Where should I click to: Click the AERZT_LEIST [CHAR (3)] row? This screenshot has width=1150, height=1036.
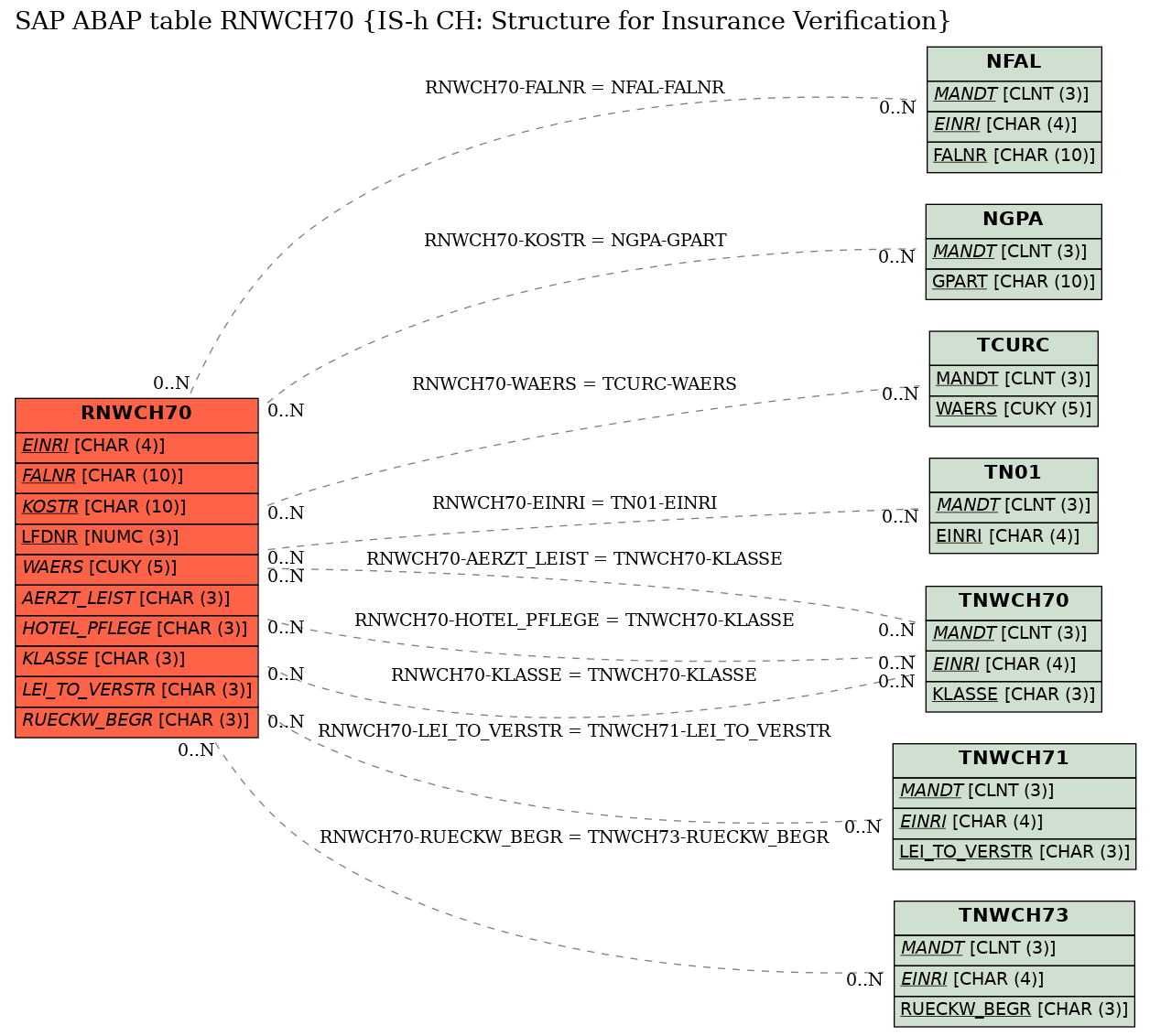[x=136, y=599]
